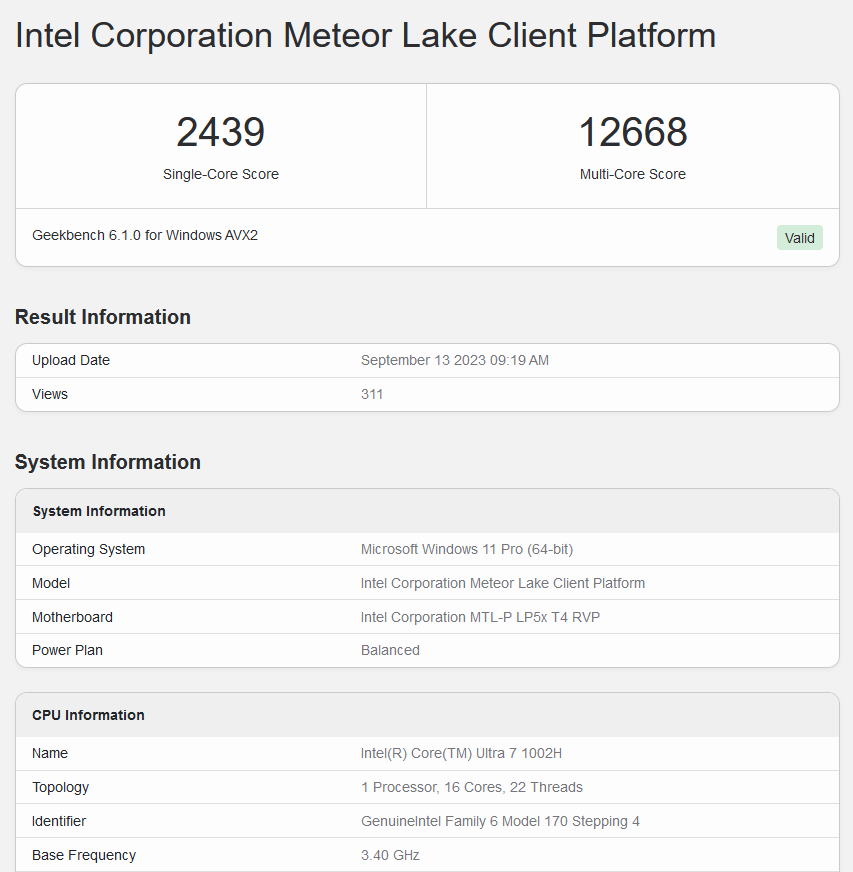
Task: Click the Single-Core Score label
Action: coord(220,174)
